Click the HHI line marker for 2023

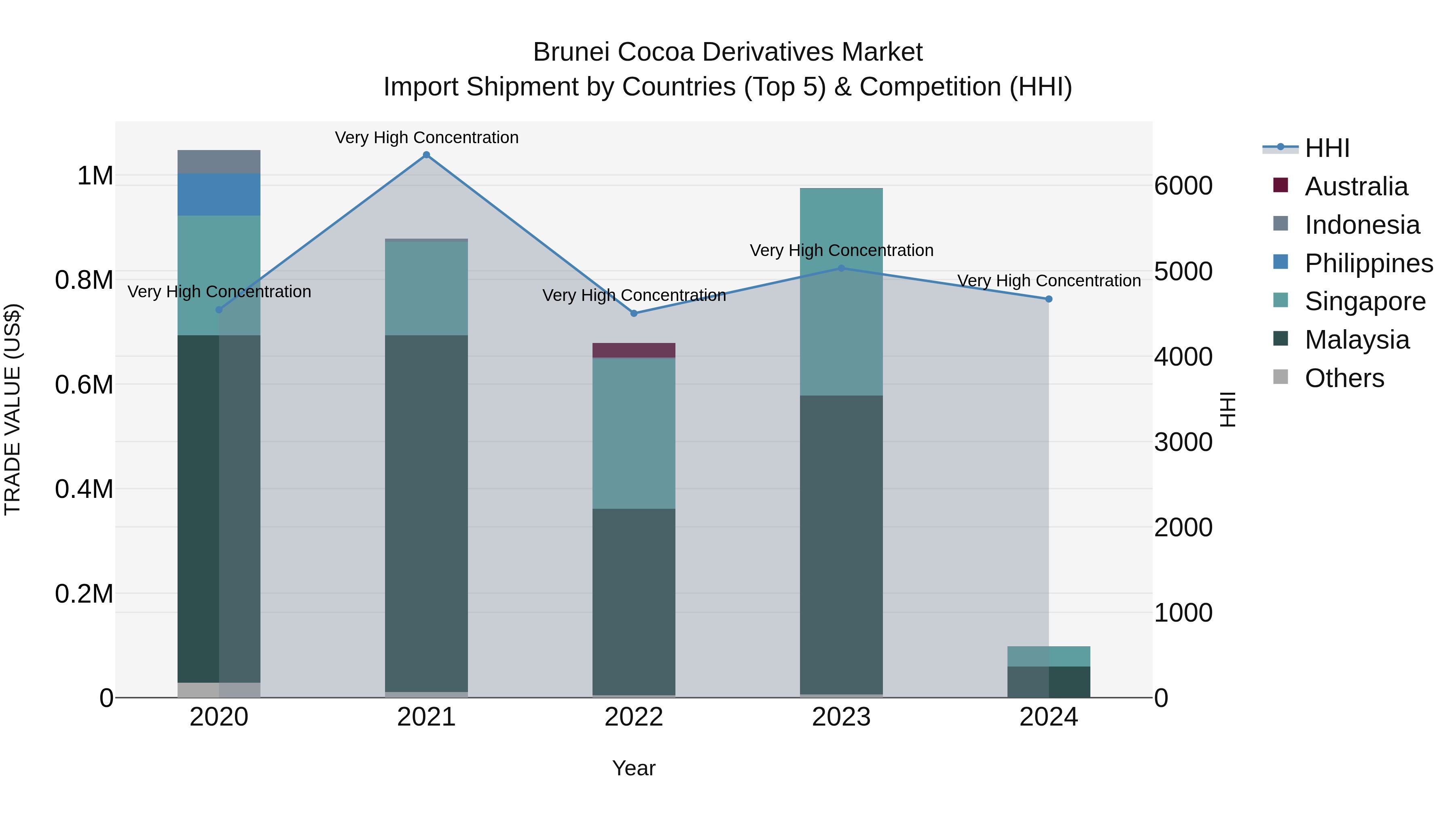841,269
